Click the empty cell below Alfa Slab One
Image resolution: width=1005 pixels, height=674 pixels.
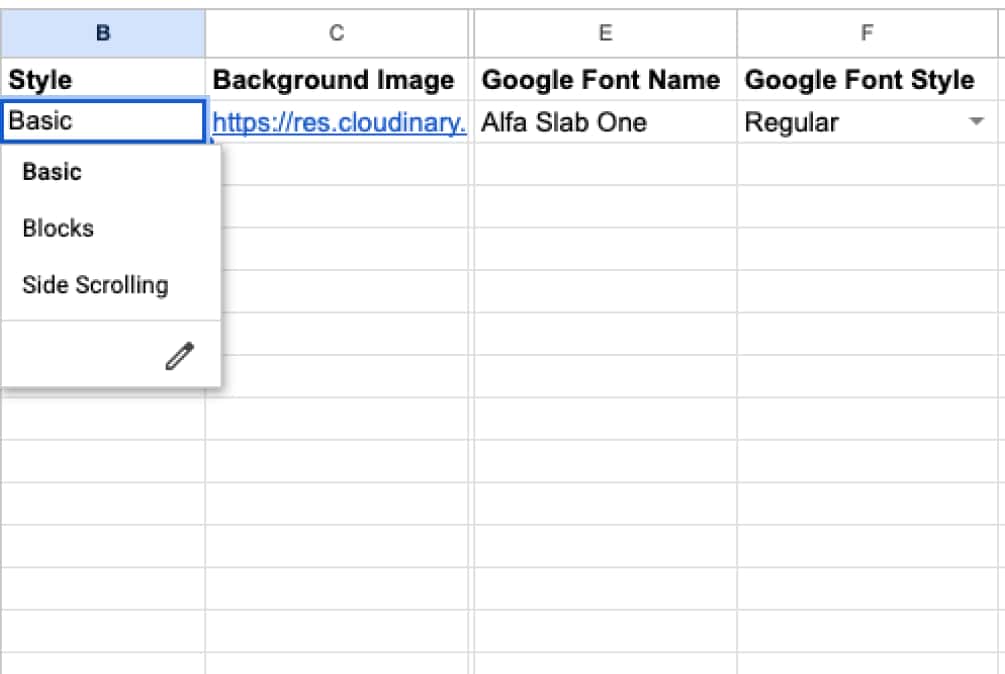click(x=605, y=164)
